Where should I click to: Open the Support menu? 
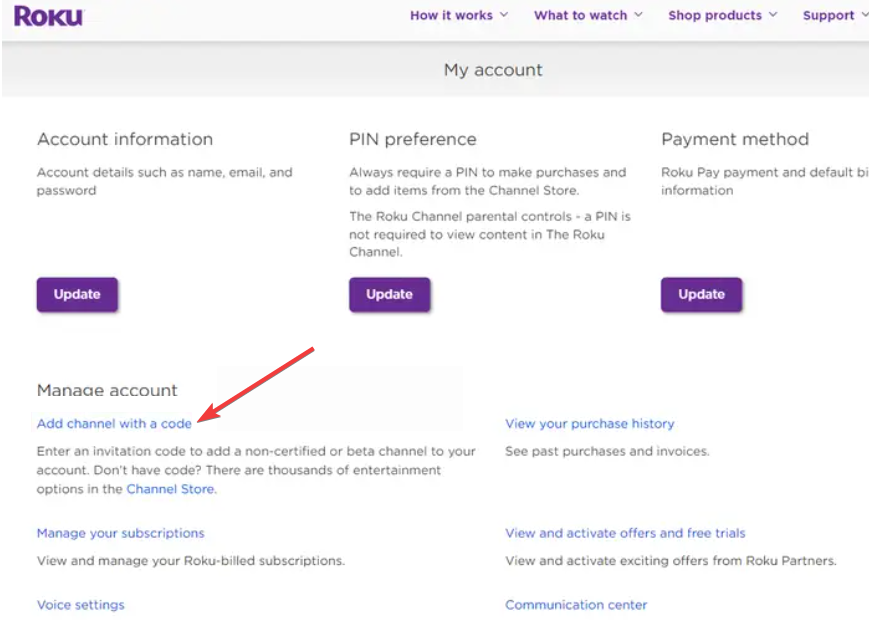point(828,16)
